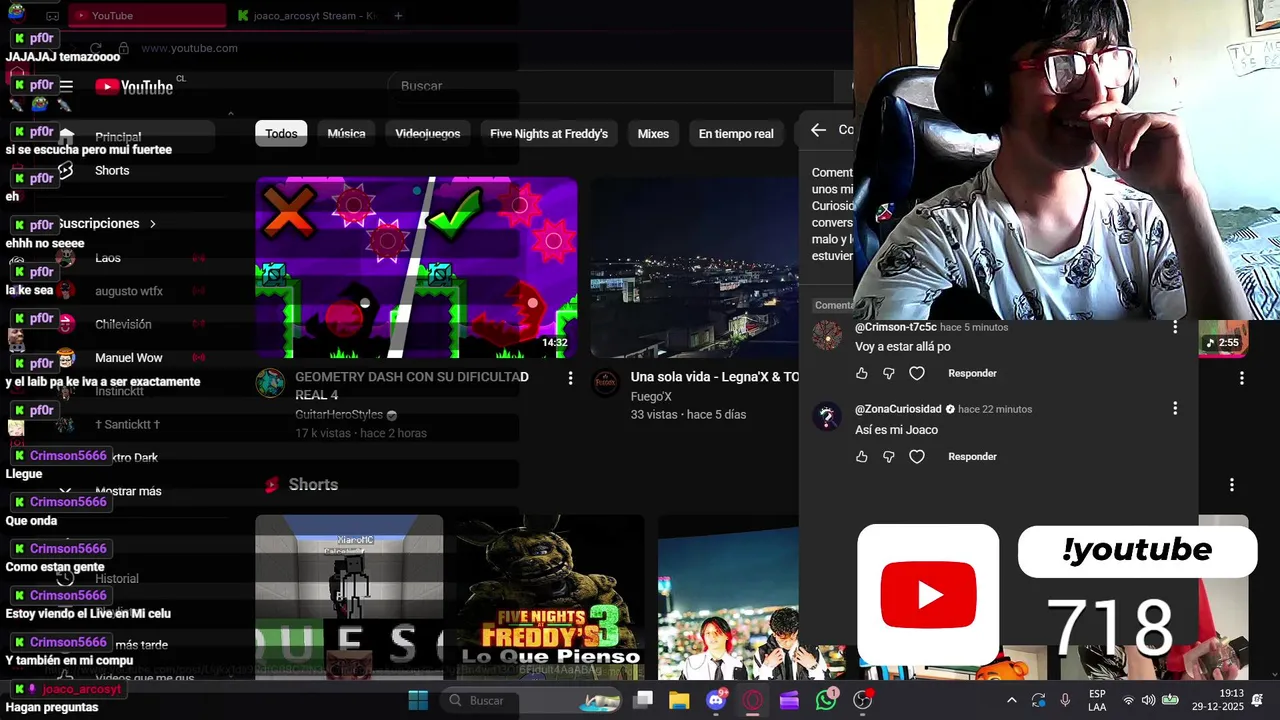Open the Windows Start menu
This screenshot has width=1280, height=720.
pos(418,700)
